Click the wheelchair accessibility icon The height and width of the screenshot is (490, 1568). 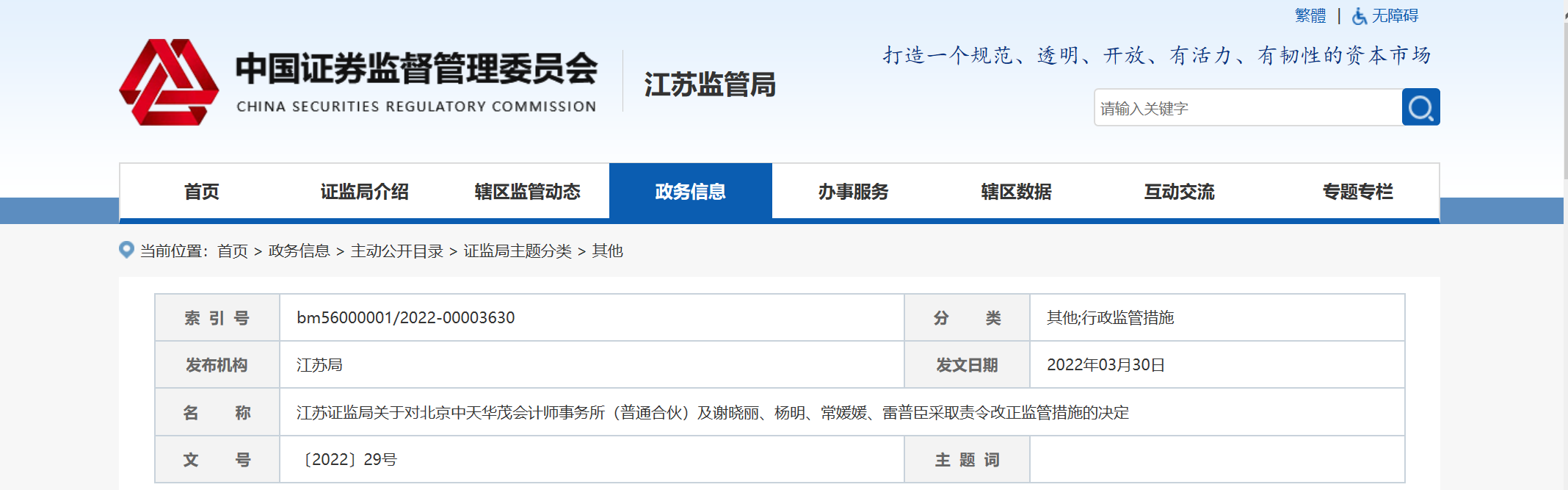pos(1359,16)
